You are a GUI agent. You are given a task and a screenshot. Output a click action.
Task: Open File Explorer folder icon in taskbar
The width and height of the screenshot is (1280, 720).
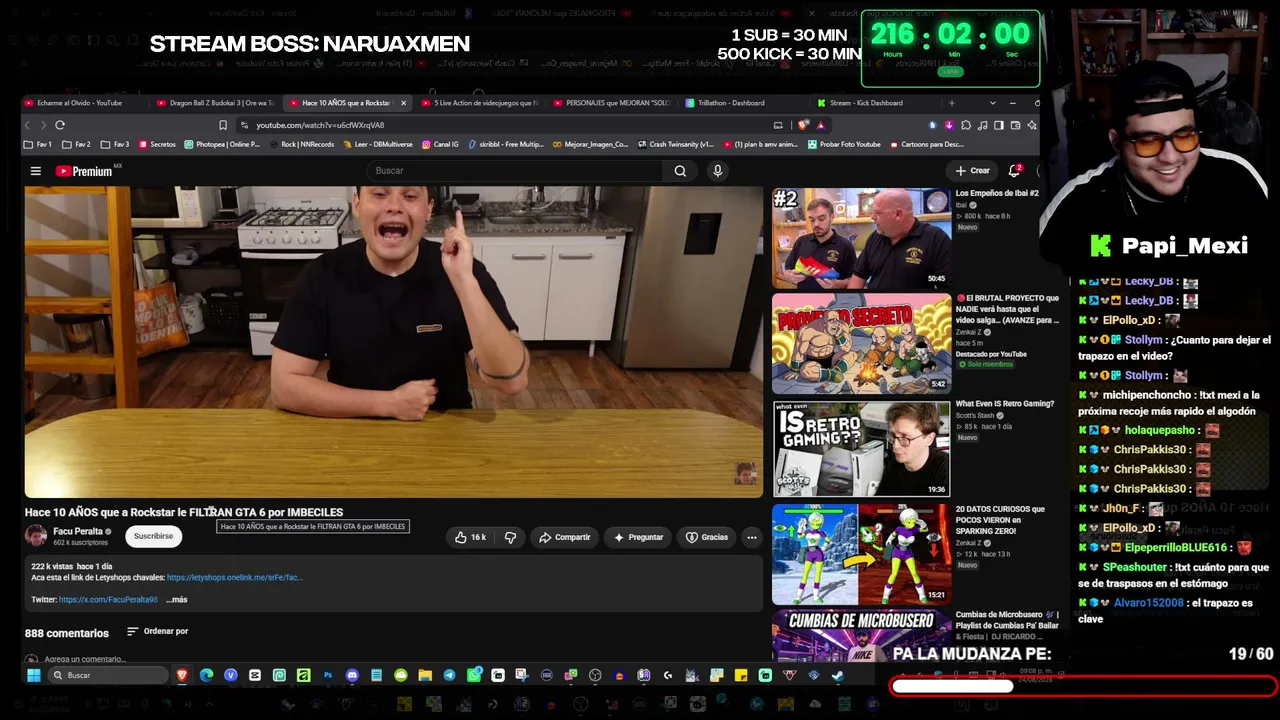point(425,675)
